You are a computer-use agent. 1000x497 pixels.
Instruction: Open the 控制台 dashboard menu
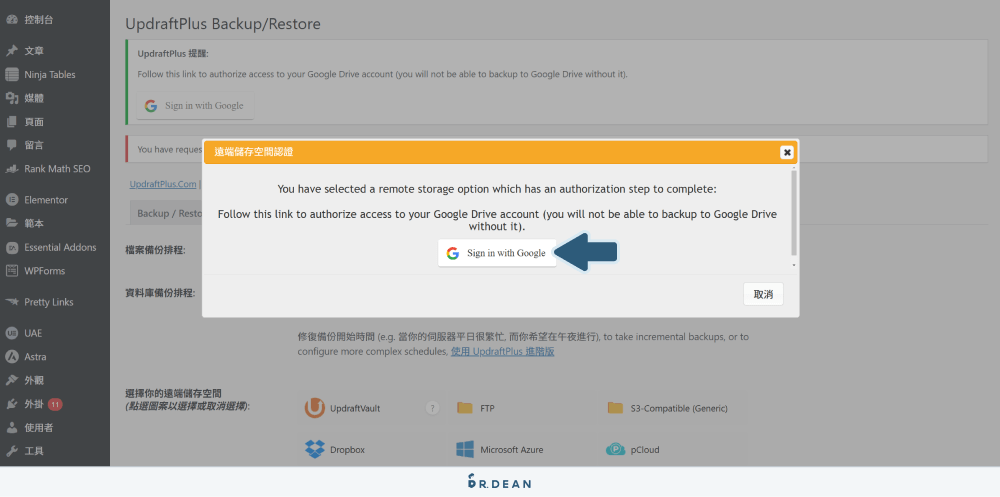[38, 20]
